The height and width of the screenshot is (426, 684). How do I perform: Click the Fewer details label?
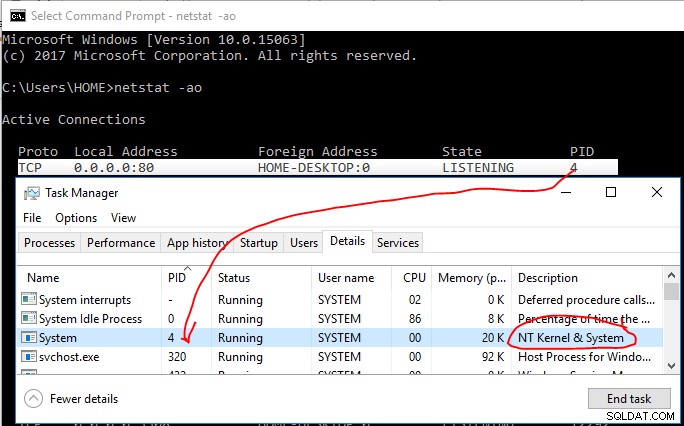(x=84, y=399)
